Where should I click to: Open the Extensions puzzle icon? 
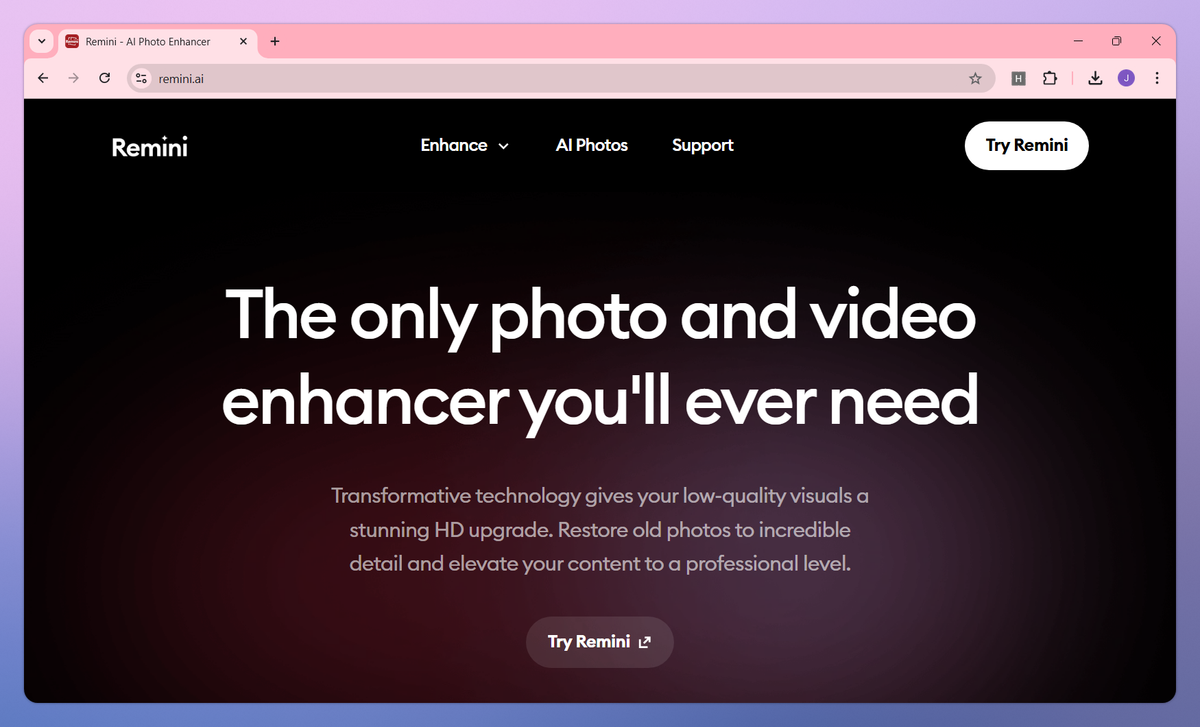(x=1049, y=78)
